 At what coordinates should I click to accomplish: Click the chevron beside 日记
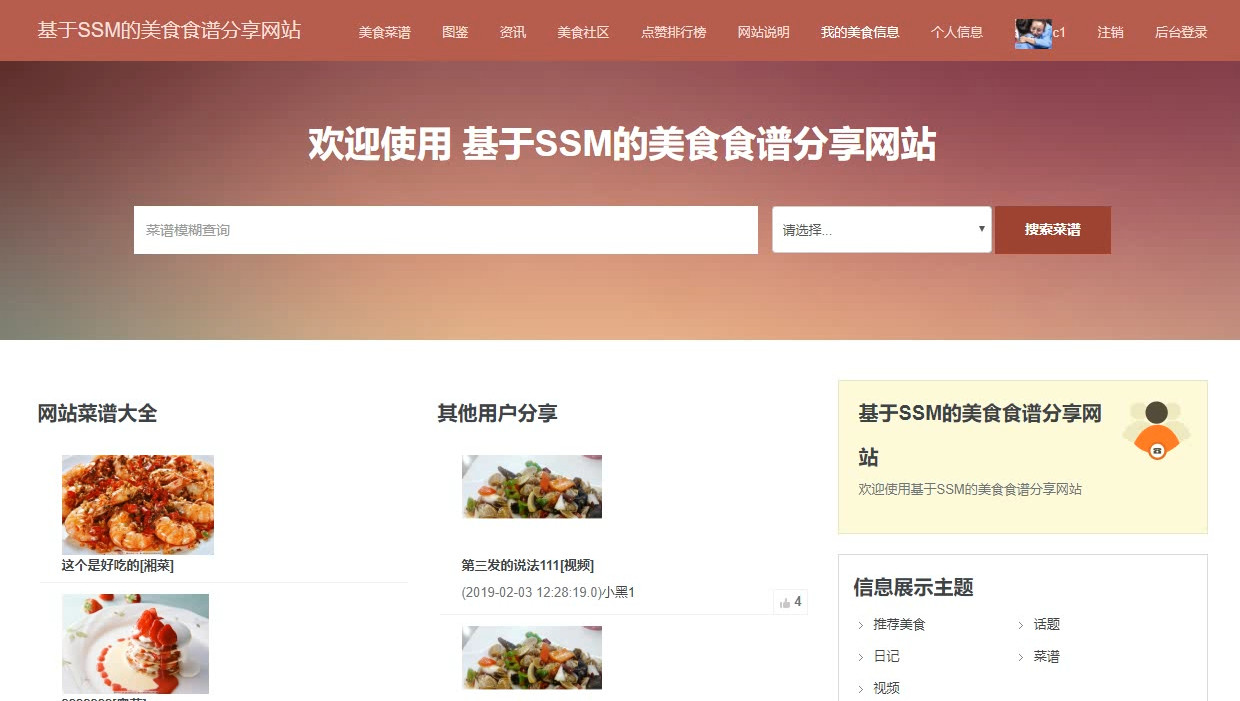[x=861, y=658]
